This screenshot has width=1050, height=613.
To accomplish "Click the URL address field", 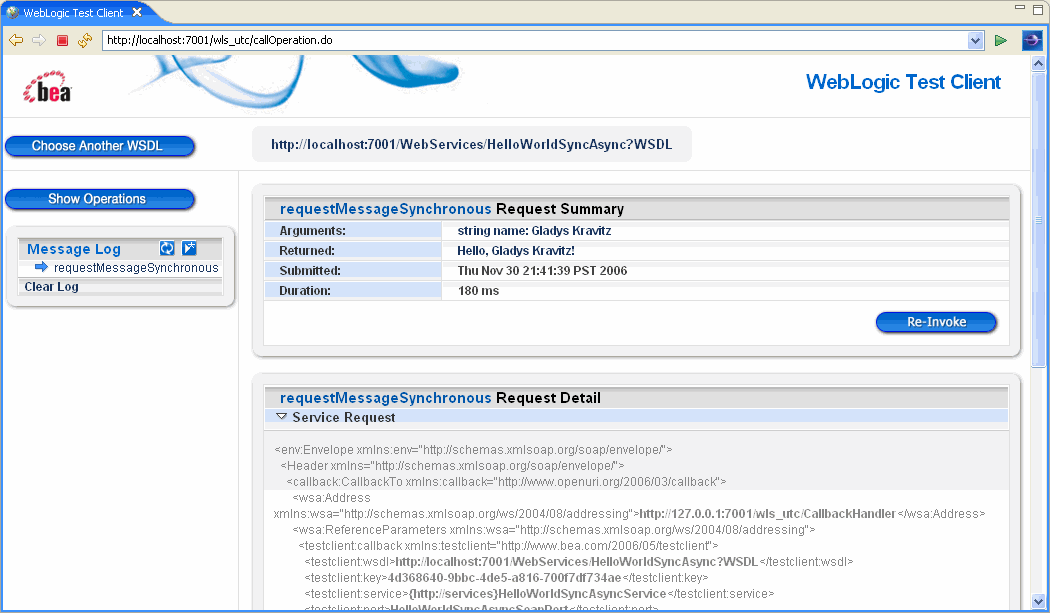I will 536,40.
